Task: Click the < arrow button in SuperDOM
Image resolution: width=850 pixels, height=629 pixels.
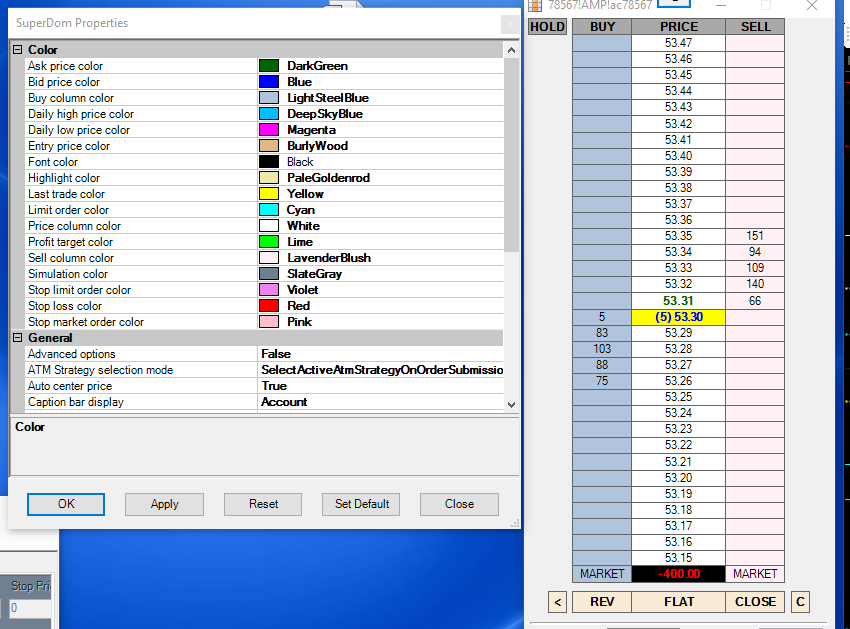Action: [557, 602]
